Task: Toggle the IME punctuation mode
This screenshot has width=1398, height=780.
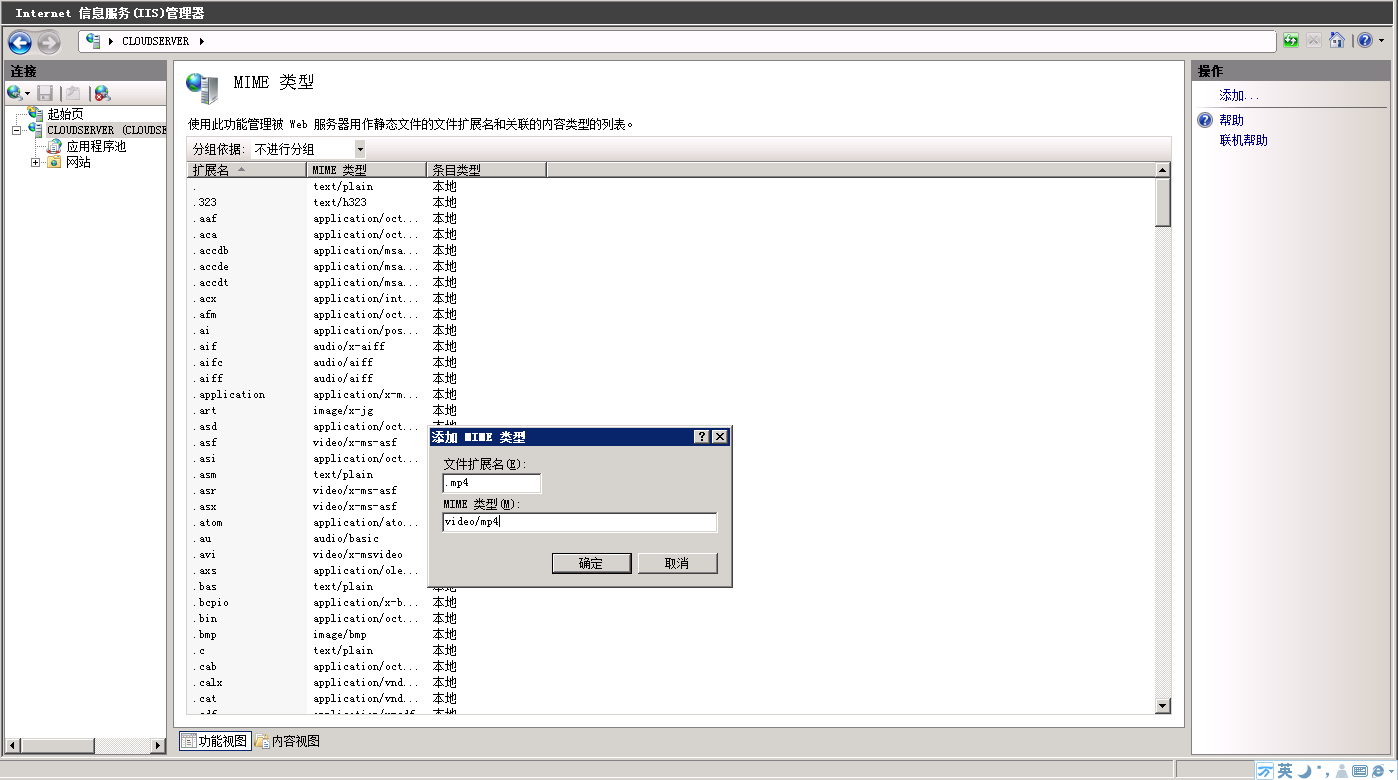Action: click(x=1322, y=770)
